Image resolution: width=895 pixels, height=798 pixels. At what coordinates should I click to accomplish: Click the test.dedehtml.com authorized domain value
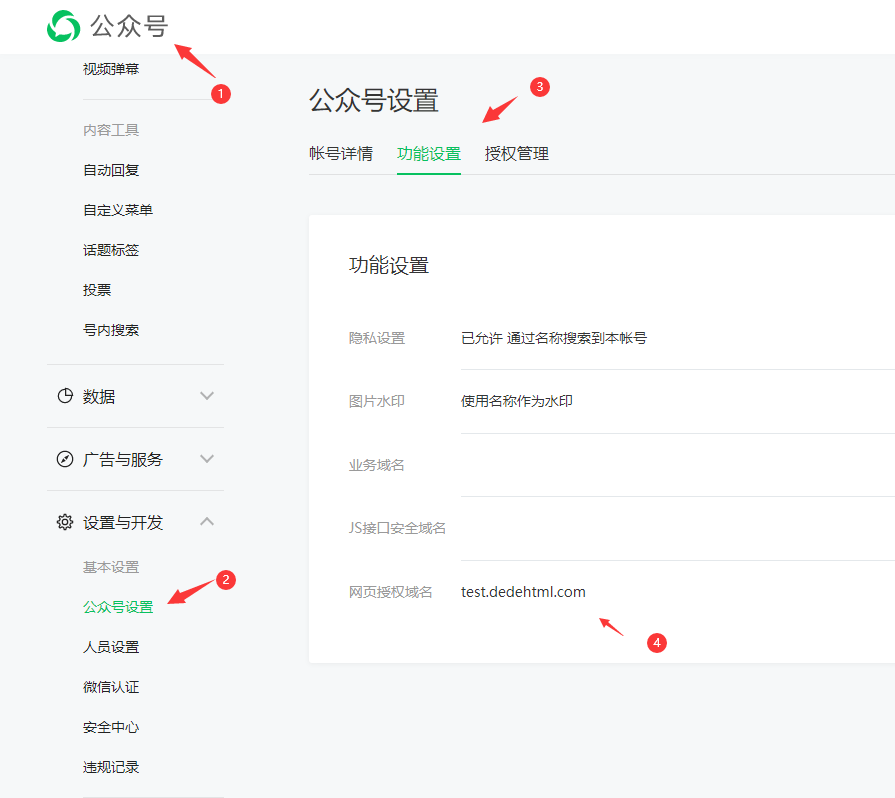[523, 592]
